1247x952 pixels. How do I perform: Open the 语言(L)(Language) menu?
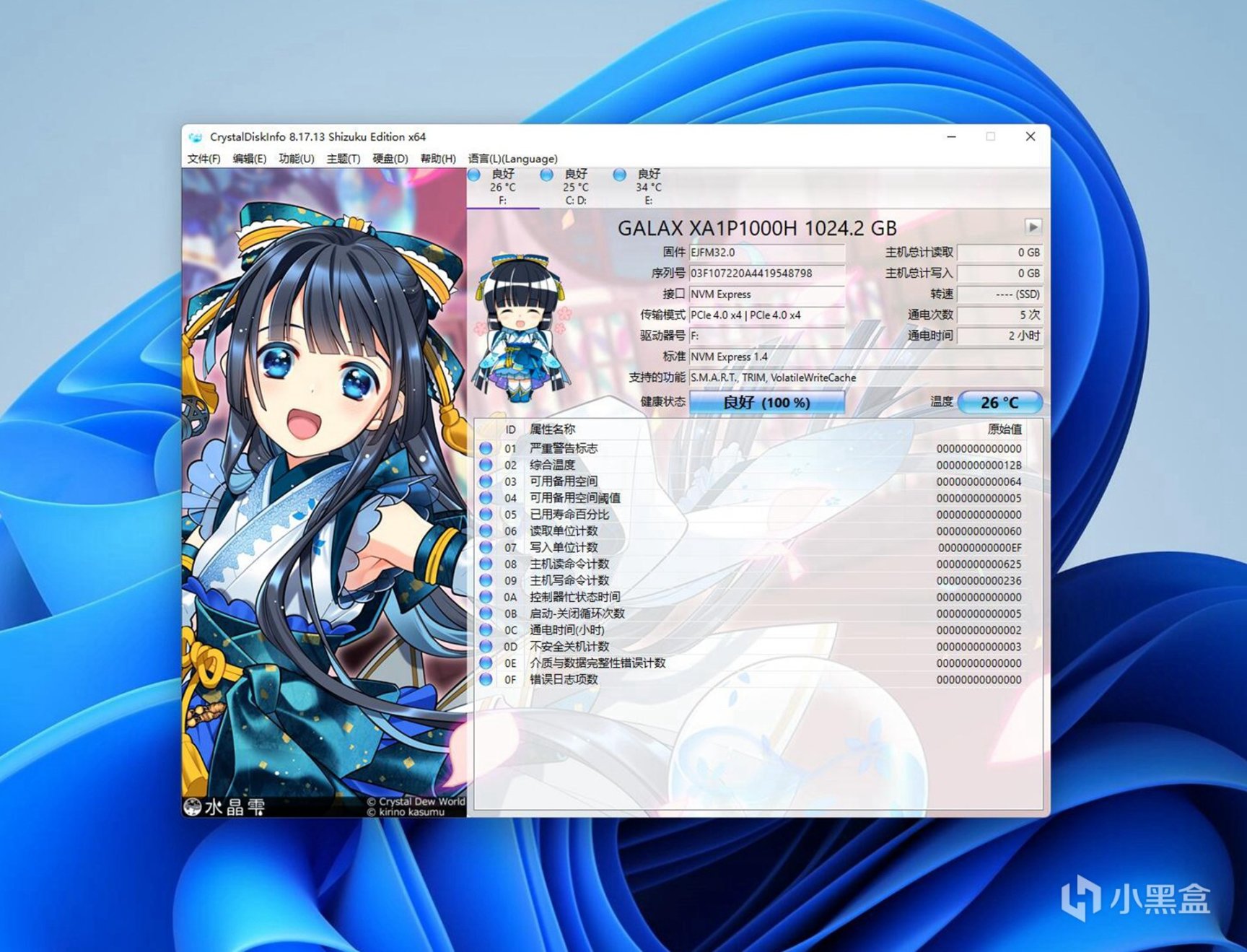[x=512, y=159]
